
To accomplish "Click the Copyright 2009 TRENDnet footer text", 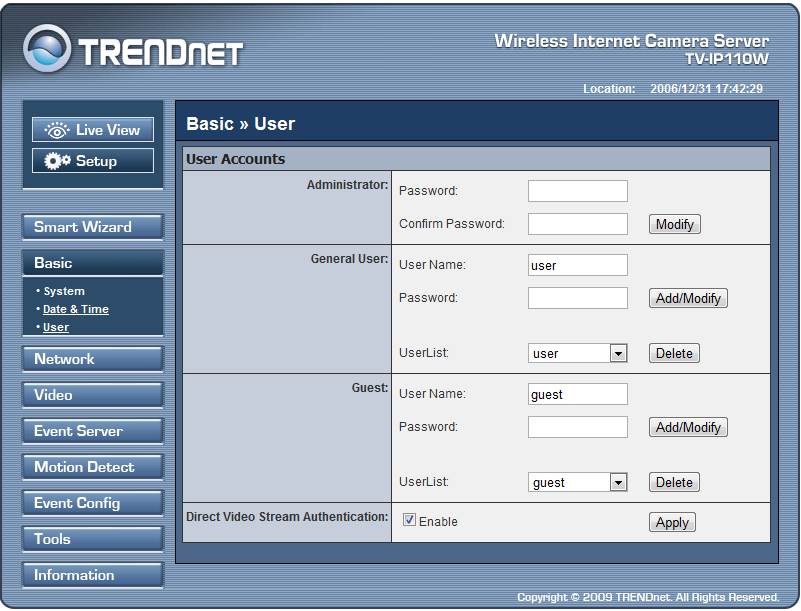I will click(648, 597).
